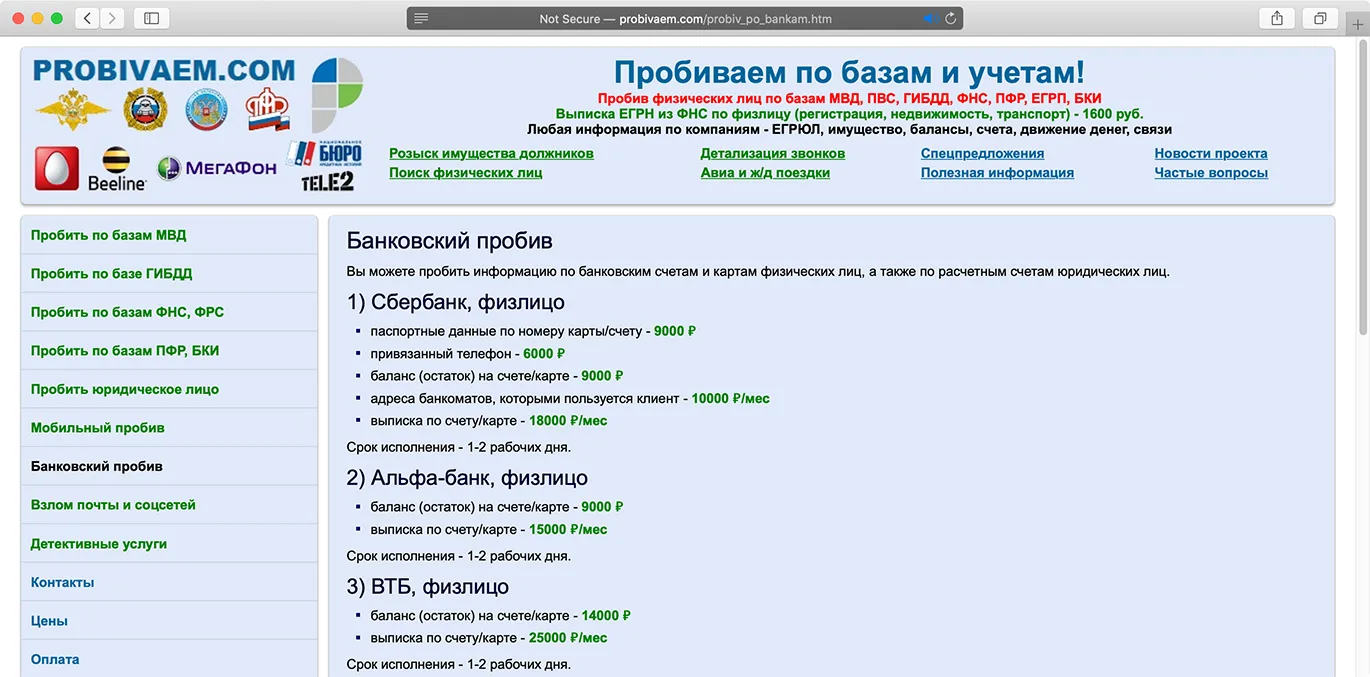
Task: Click heading '3) ВТБ, физлицо'
Action: (427, 586)
